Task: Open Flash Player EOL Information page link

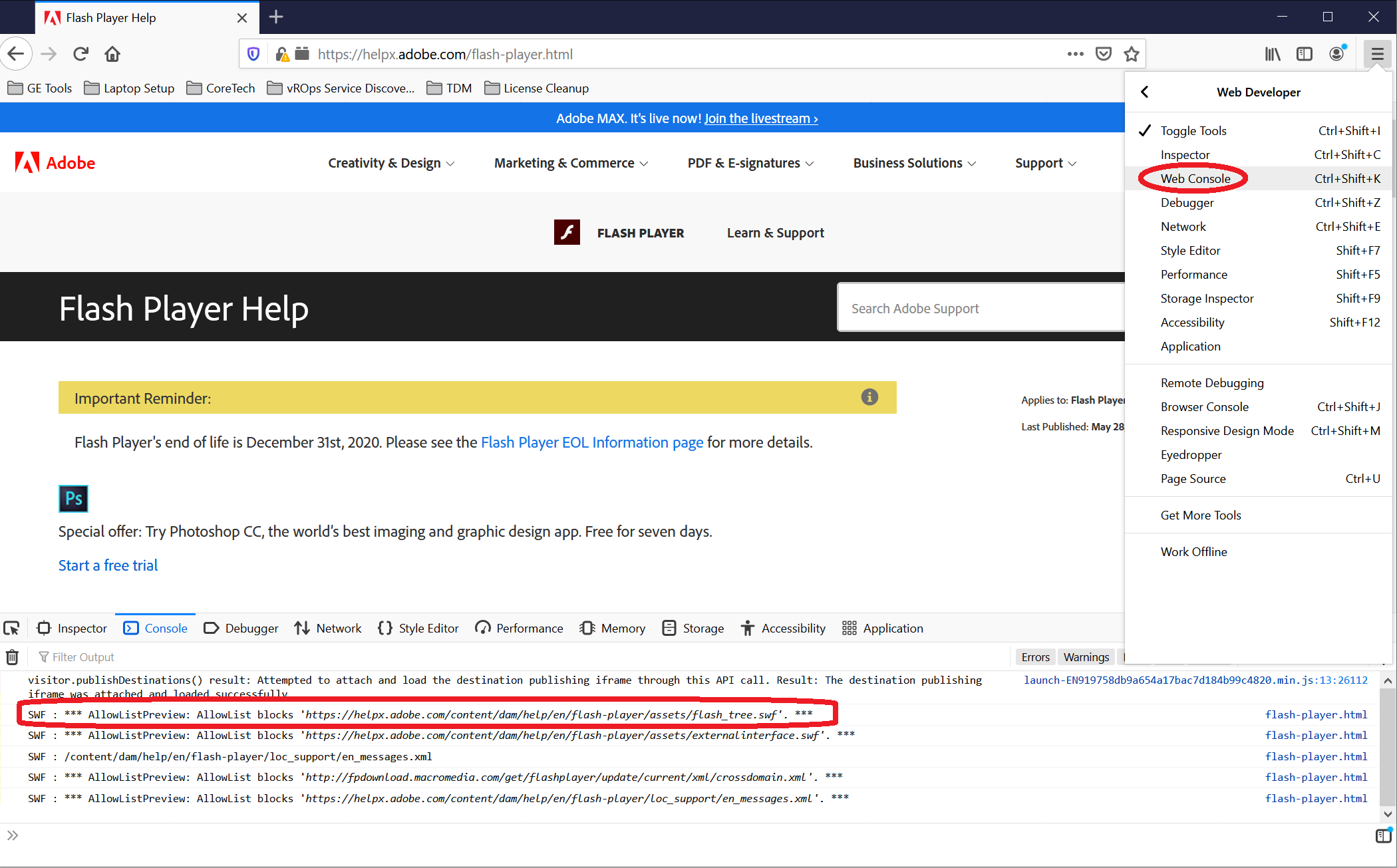Action: click(x=591, y=442)
